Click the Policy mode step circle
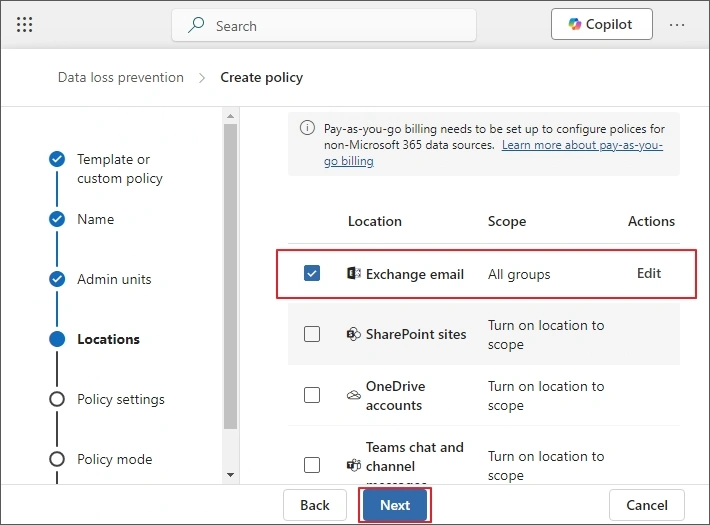The image size is (710, 525). point(57,459)
